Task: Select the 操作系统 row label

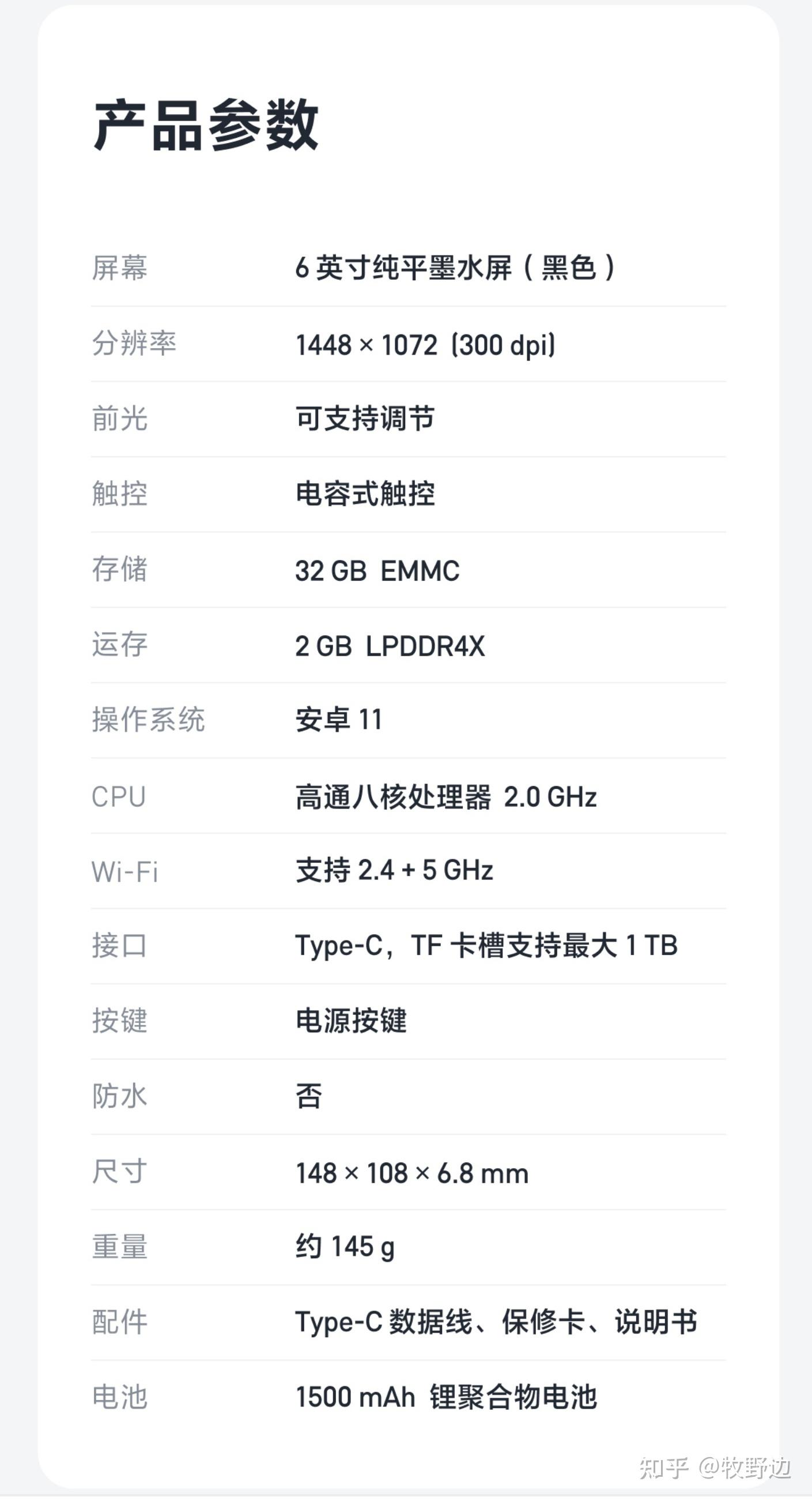Action: [x=148, y=720]
